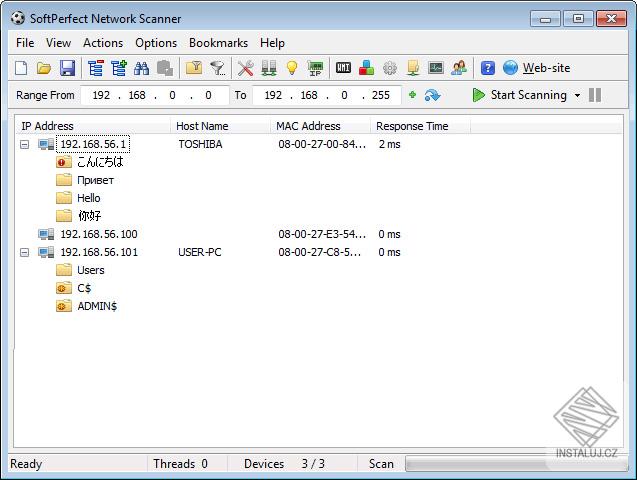Click the network servers discovery icon
Viewport: 637px width, 480px height.
(x=269, y=68)
